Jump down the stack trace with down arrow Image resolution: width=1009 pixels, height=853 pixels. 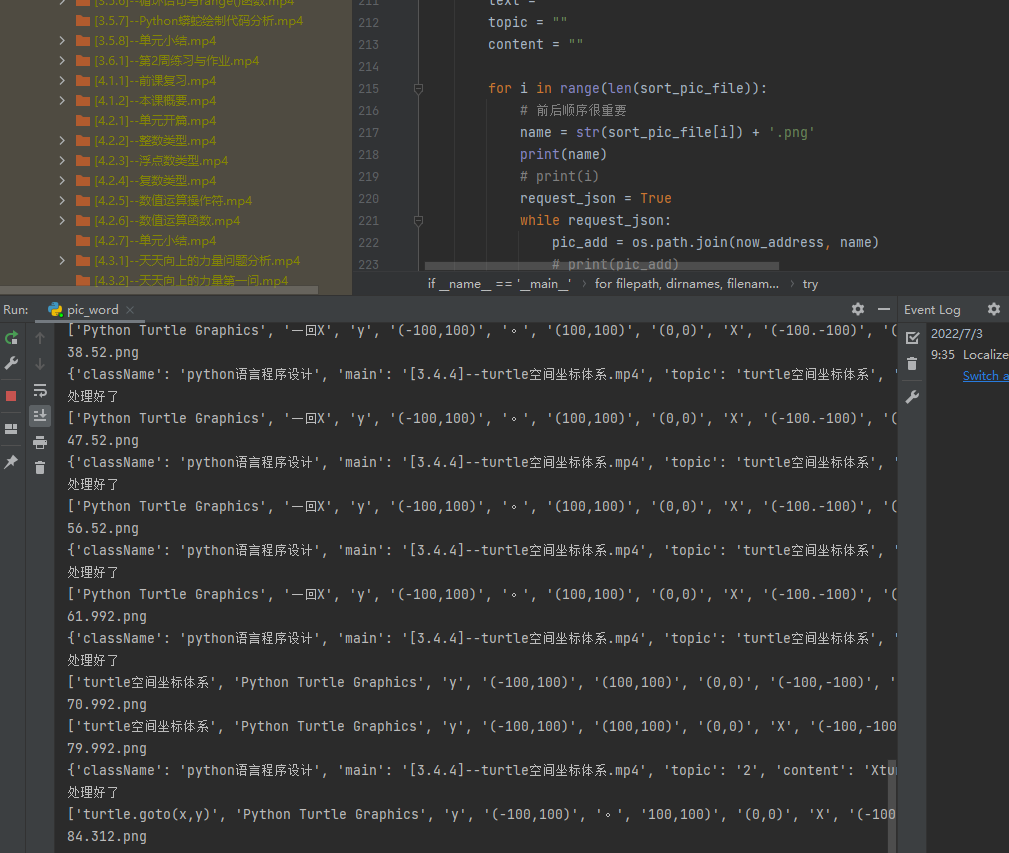click(40, 364)
